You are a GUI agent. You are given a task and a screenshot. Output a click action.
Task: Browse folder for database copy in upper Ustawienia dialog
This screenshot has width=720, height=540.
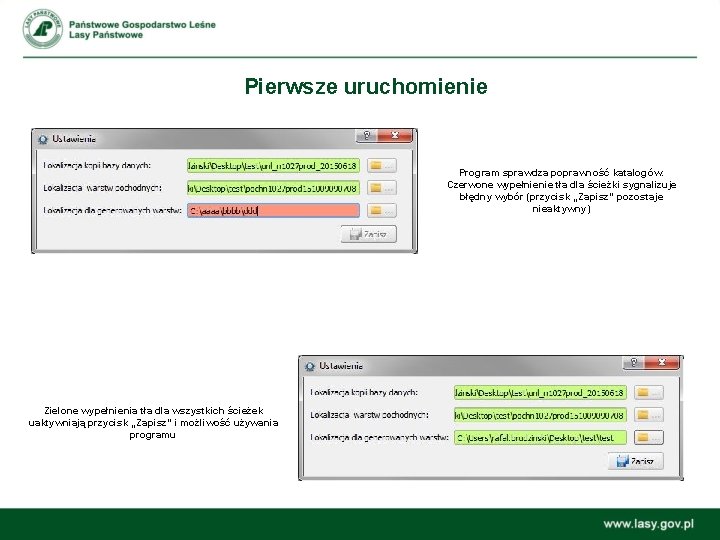click(x=382, y=165)
